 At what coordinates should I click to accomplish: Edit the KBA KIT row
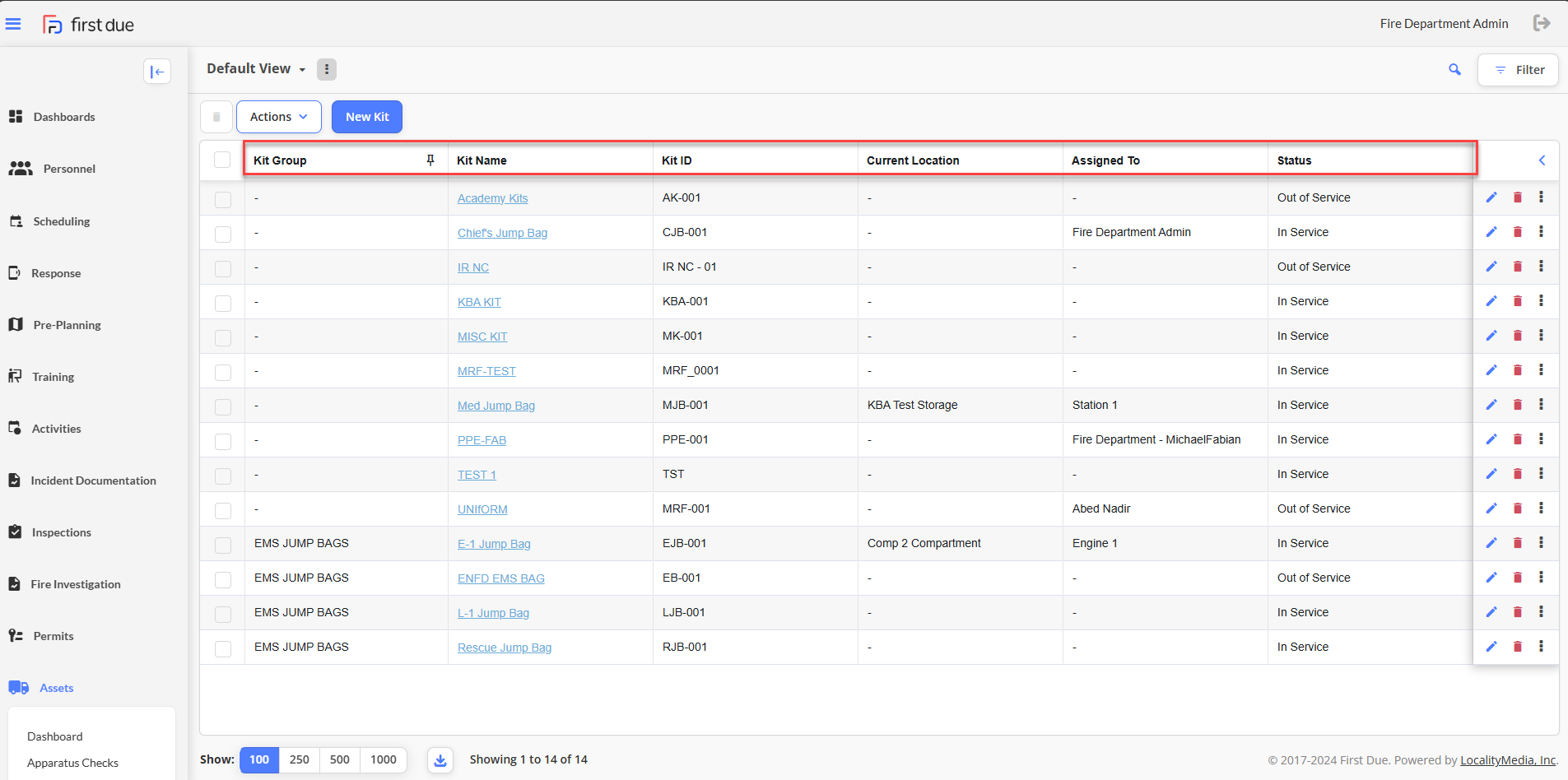click(x=1491, y=301)
